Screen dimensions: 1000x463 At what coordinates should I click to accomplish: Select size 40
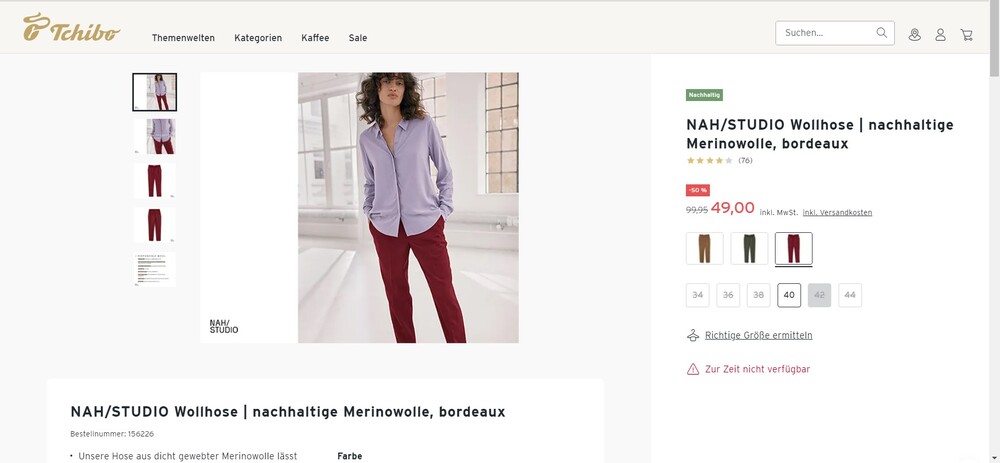pyautogui.click(x=789, y=295)
